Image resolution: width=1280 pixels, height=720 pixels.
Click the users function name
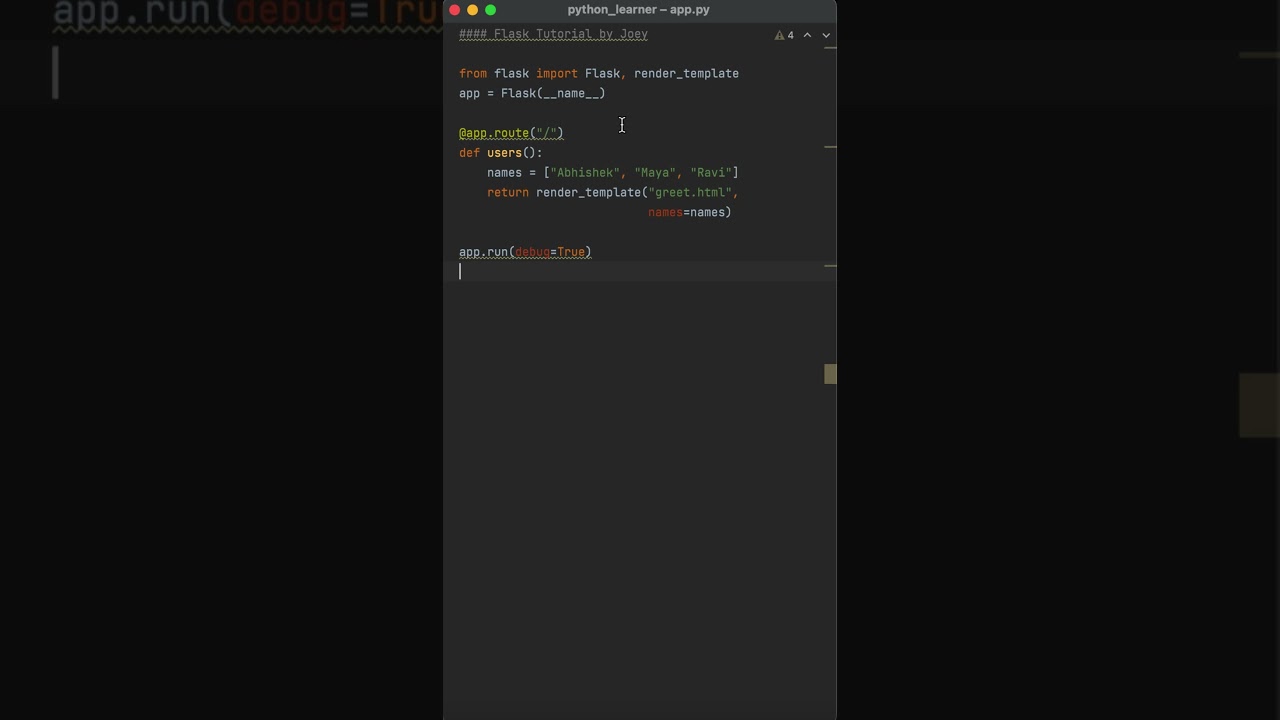coord(504,153)
